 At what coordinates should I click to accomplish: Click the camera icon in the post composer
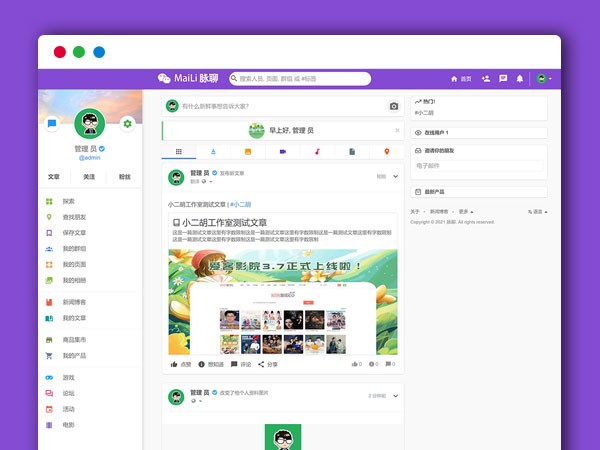pyautogui.click(x=393, y=106)
